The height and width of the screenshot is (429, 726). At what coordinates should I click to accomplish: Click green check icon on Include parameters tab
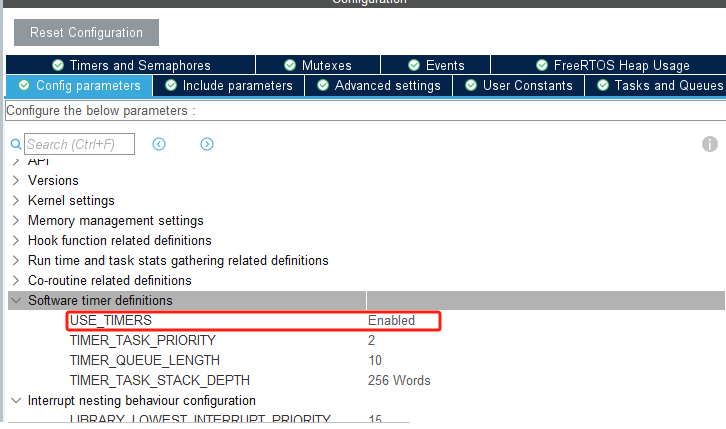coord(171,85)
